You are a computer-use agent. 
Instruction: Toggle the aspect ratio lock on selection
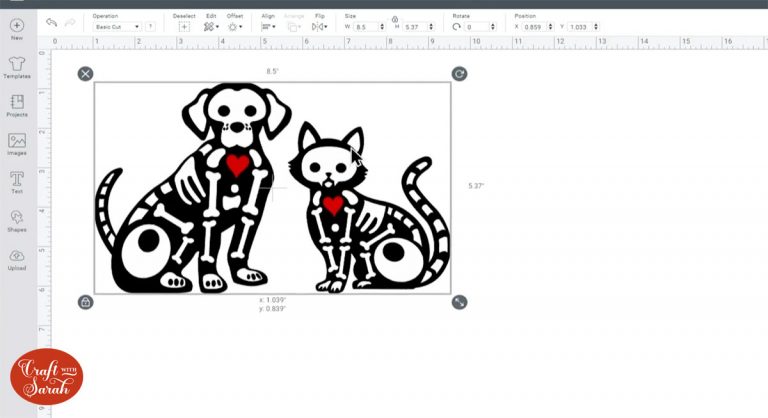[x=85, y=302]
